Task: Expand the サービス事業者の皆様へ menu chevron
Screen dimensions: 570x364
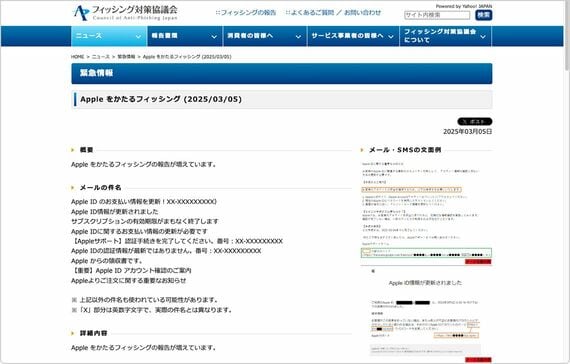Action: (x=391, y=37)
